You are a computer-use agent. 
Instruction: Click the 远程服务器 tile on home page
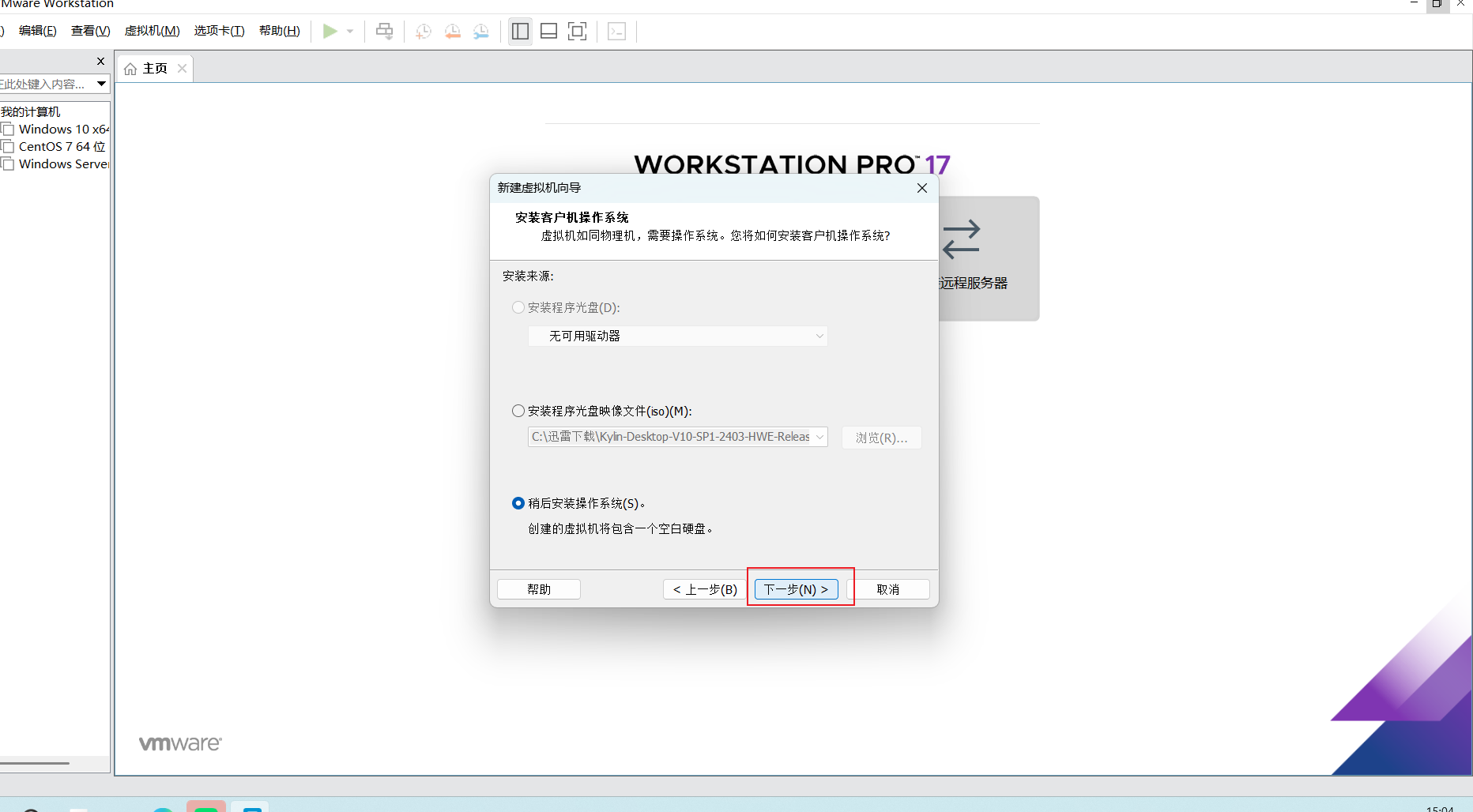[x=988, y=258]
